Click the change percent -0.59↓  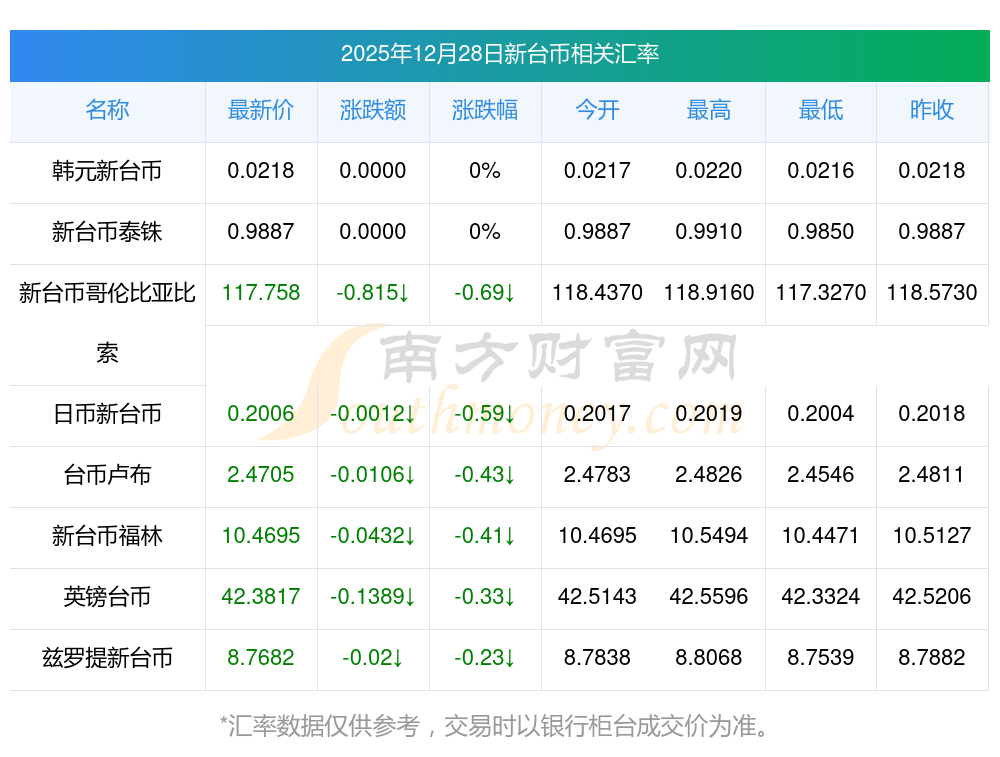click(485, 414)
